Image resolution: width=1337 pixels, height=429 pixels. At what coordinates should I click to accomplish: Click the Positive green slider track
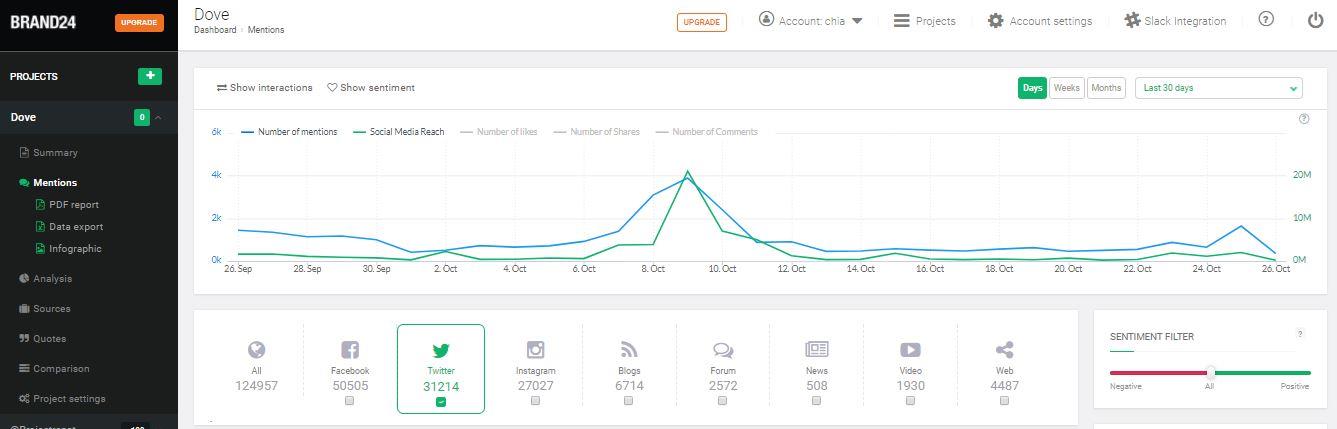tap(1262, 373)
